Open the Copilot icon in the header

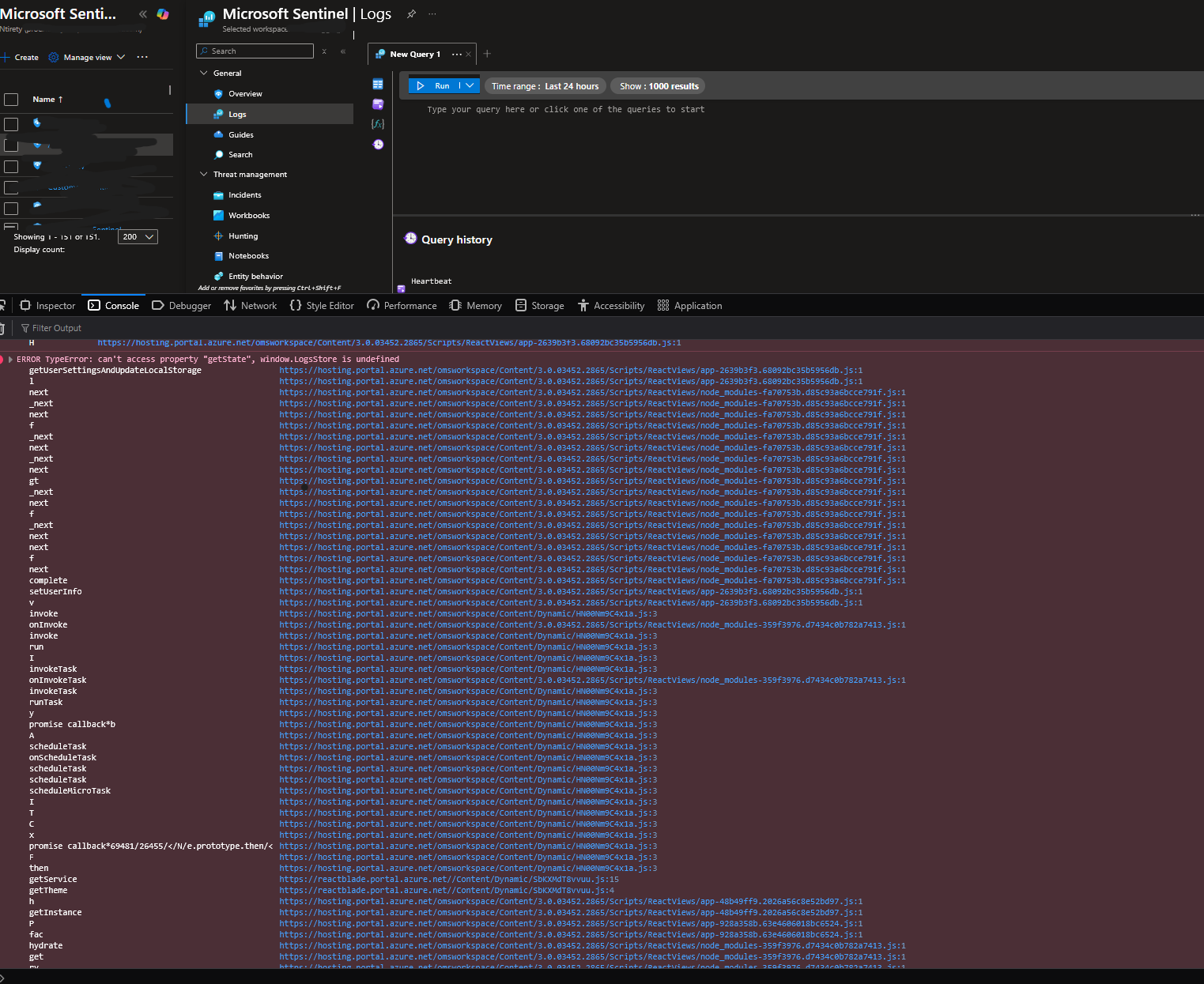coord(163,14)
